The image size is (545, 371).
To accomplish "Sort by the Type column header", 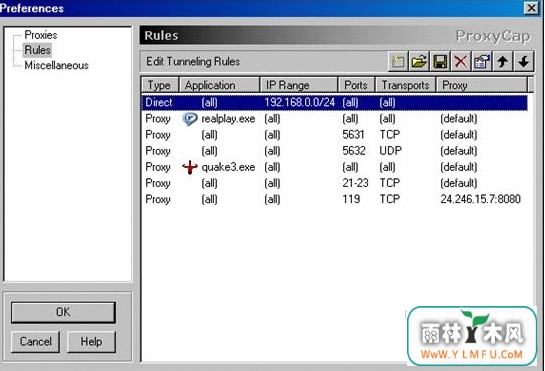I will (160, 85).
